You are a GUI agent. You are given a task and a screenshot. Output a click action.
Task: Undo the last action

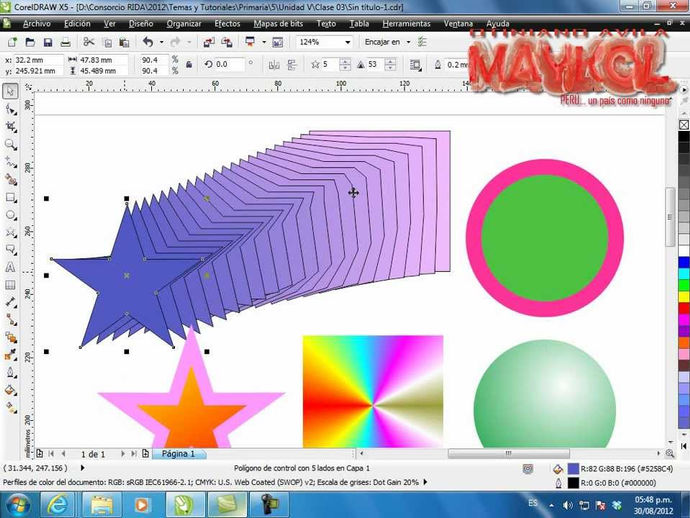pos(148,42)
